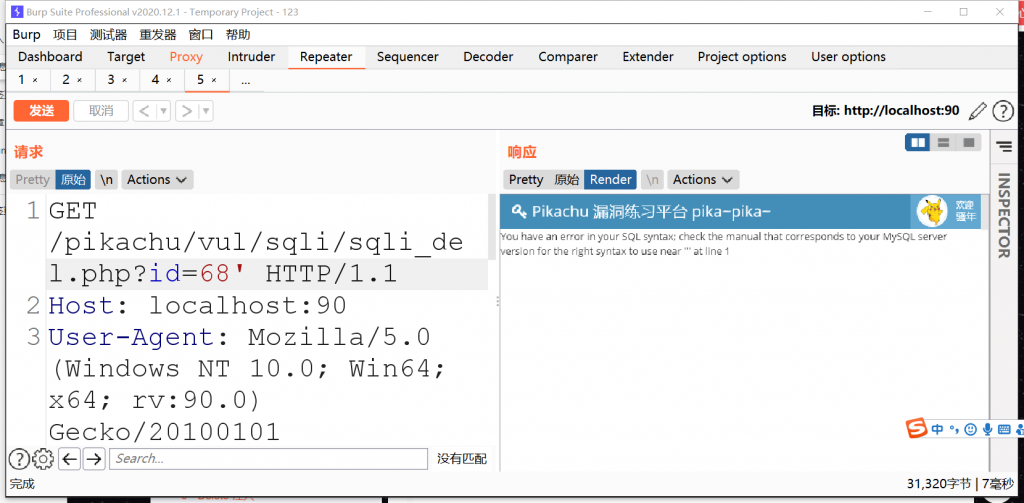Screen dimensions: 1024x503
Task: Select top-bottom stacked layout icon
Action: [x=943, y=143]
